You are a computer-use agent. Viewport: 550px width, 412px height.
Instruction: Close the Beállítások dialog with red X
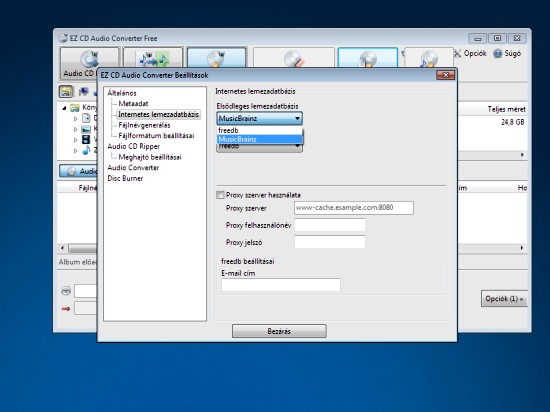(445, 75)
